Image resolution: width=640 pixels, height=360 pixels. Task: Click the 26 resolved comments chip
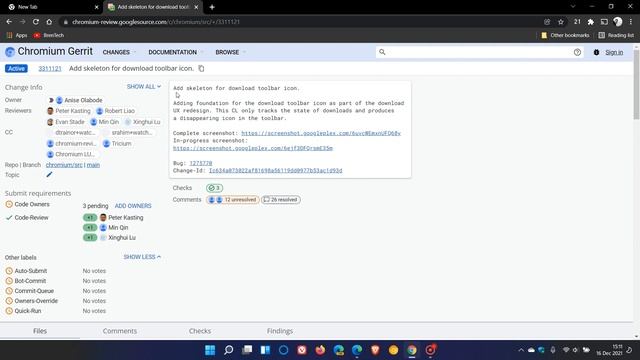(281, 200)
